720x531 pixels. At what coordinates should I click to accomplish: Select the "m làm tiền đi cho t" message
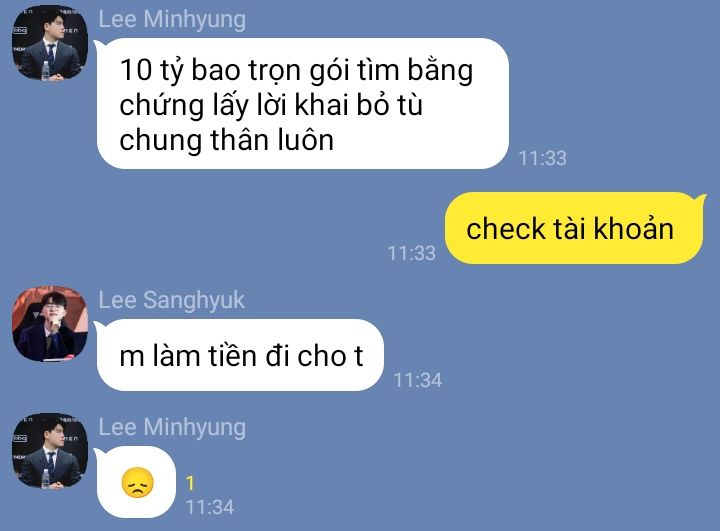(x=241, y=356)
